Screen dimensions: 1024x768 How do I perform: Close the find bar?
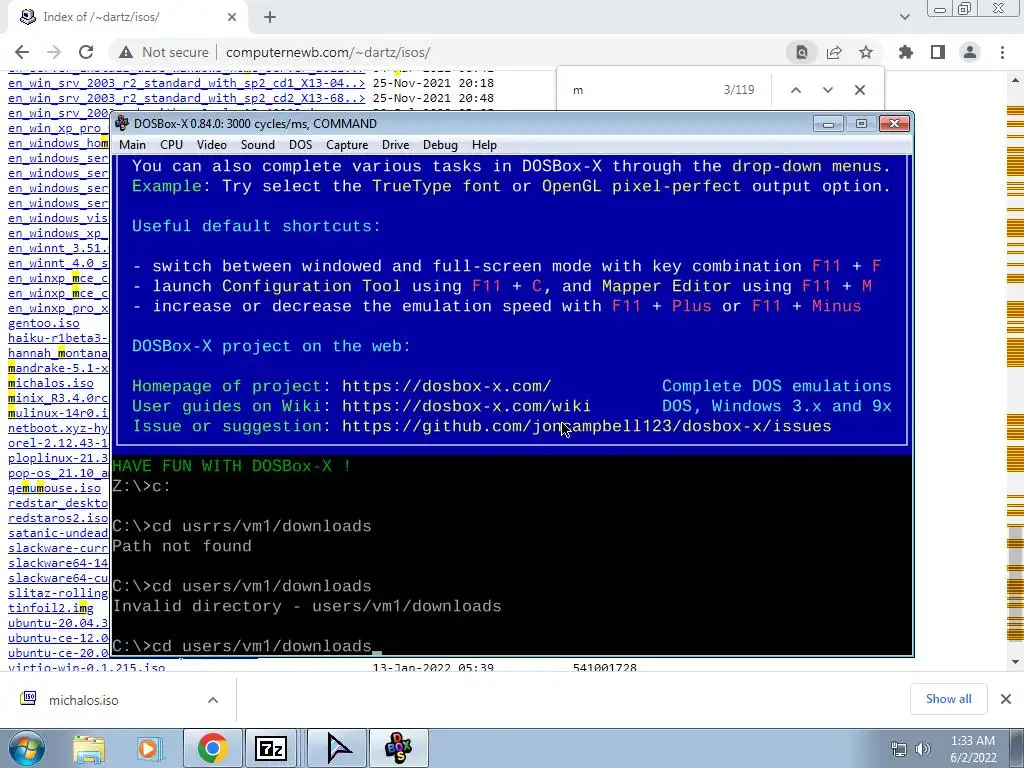tap(859, 90)
